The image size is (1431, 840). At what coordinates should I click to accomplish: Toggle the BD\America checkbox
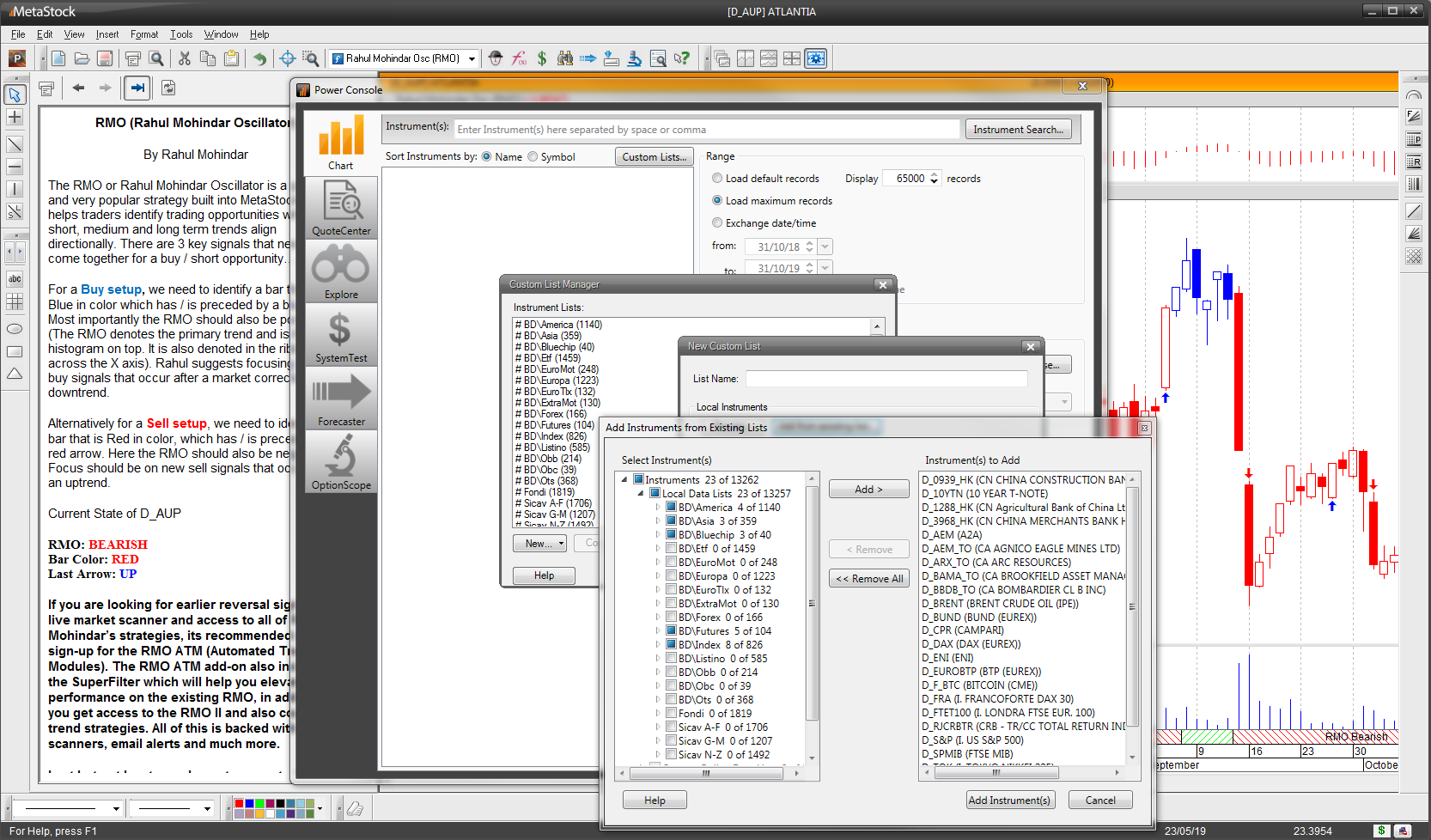pos(672,508)
